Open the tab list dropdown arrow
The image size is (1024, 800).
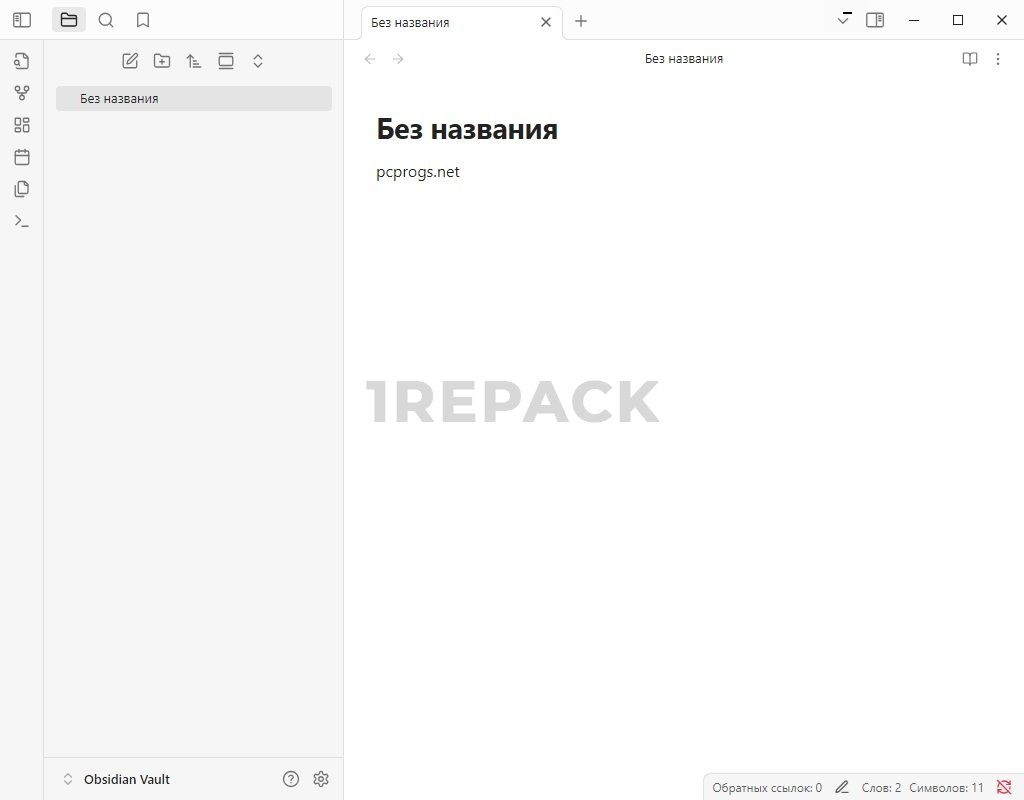(x=844, y=21)
